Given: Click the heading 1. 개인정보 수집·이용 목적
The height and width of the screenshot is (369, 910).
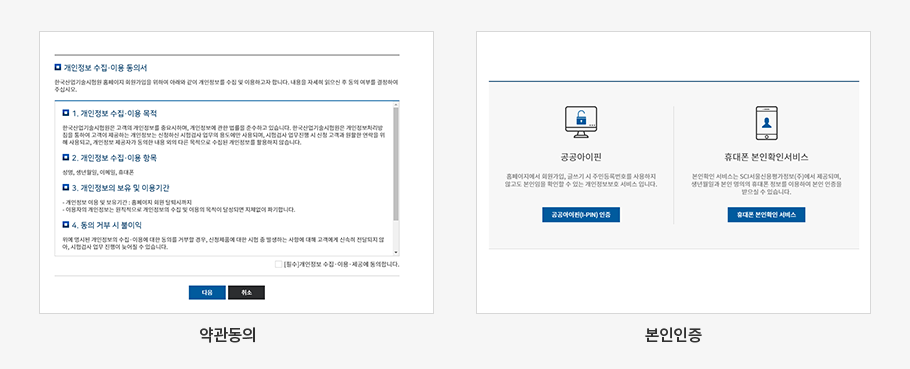Looking at the screenshot, I should coord(114,113).
